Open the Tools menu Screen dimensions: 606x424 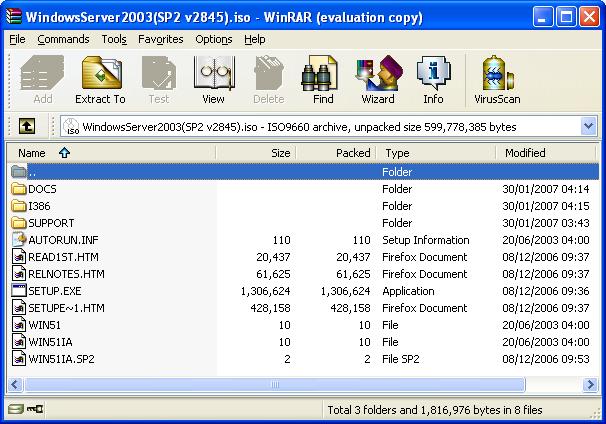pyautogui.click(x=114, y=39)
